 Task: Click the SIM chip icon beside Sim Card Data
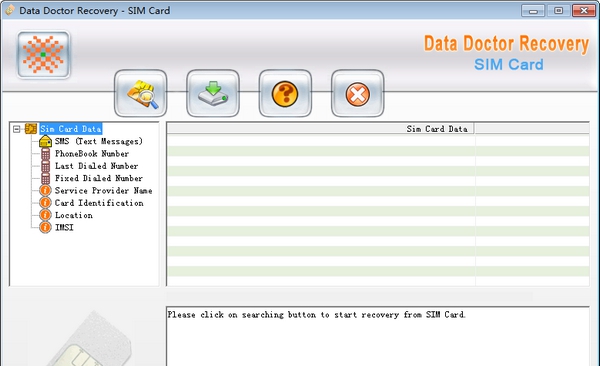coord(31,129)
